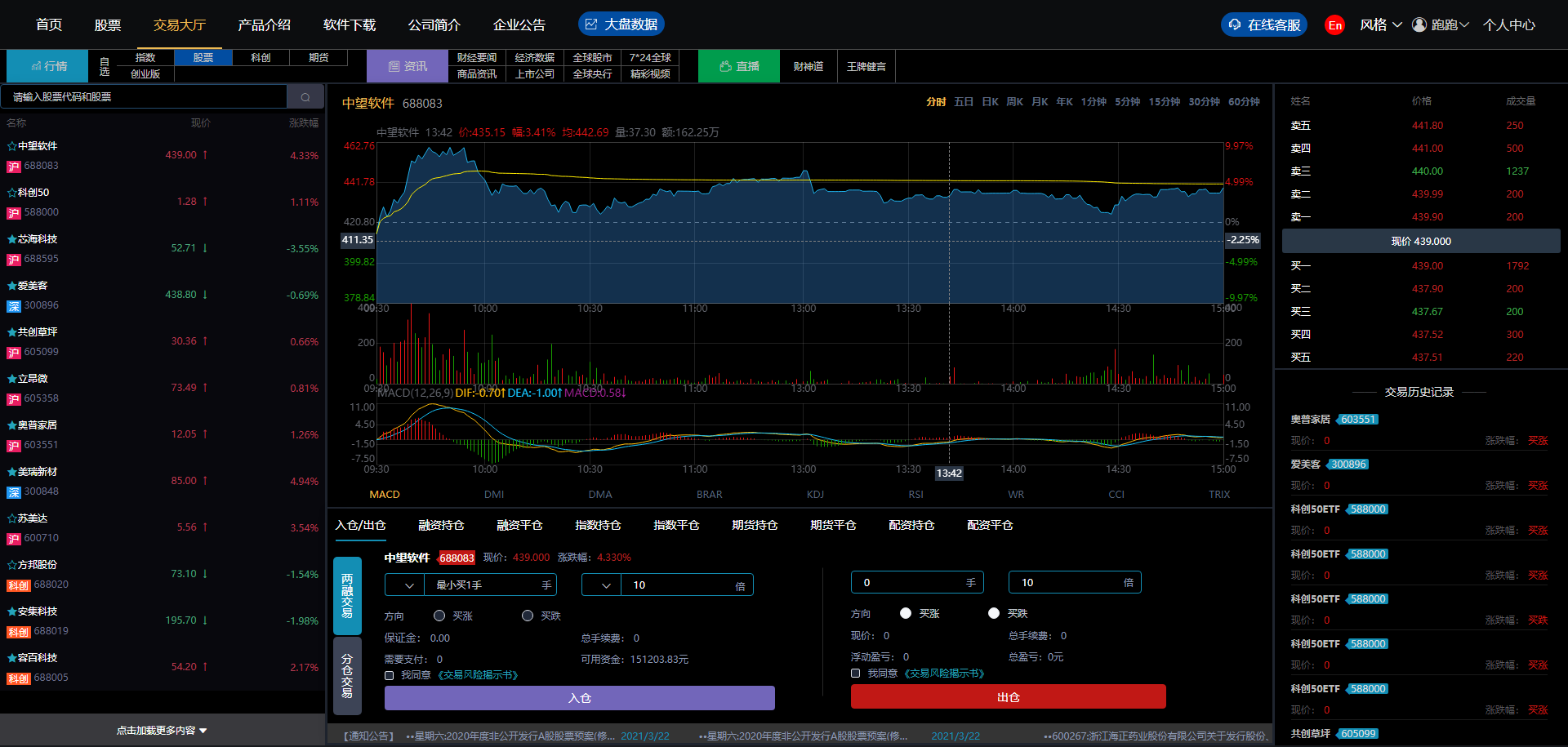Image resolution: width=1568 pixels, height=747 pixels.
Task: Check the risk agreement box above 入仓
Action: click(390, 675)
